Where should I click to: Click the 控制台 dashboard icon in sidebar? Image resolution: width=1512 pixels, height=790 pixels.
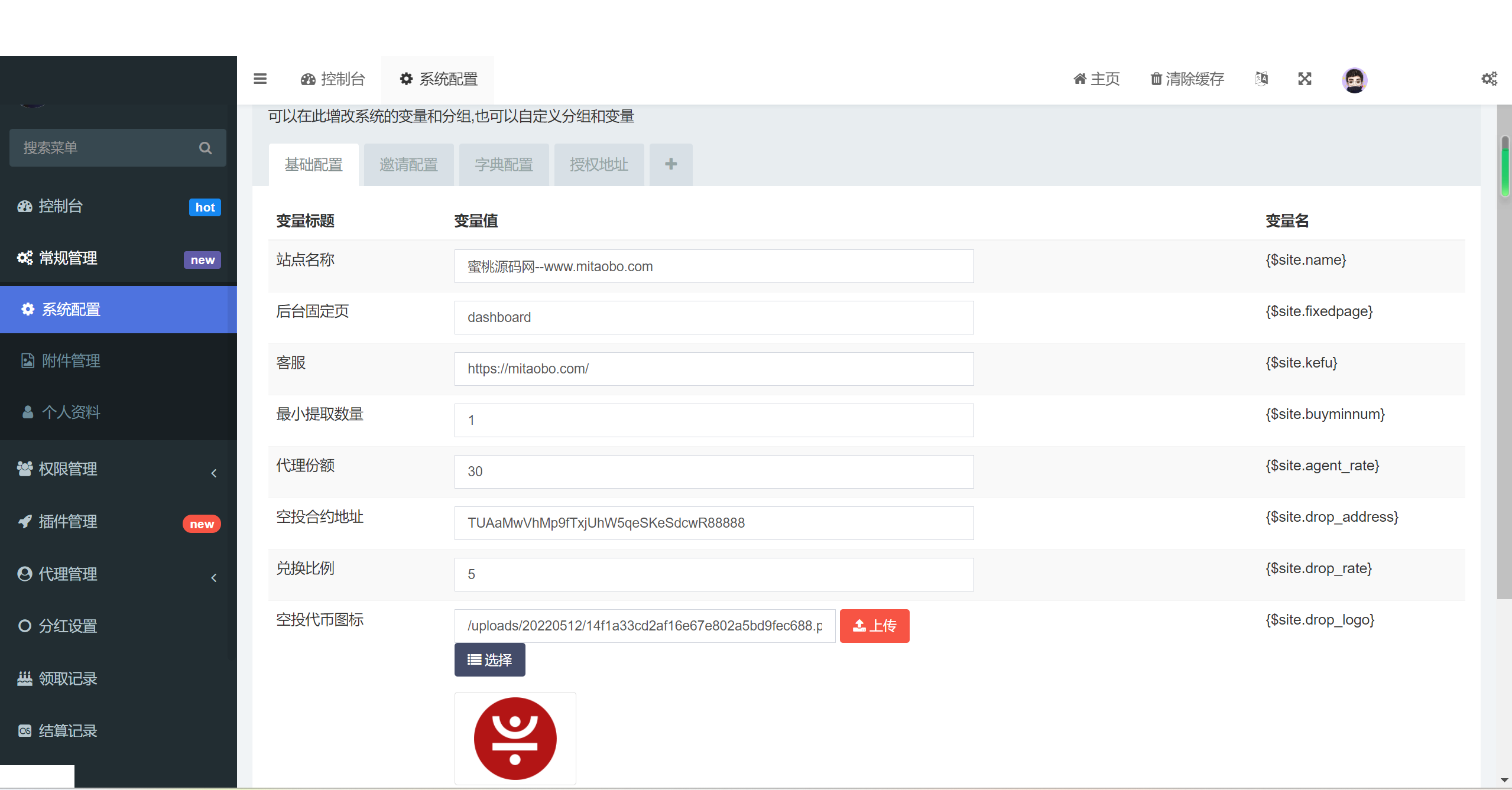point(25,206)
